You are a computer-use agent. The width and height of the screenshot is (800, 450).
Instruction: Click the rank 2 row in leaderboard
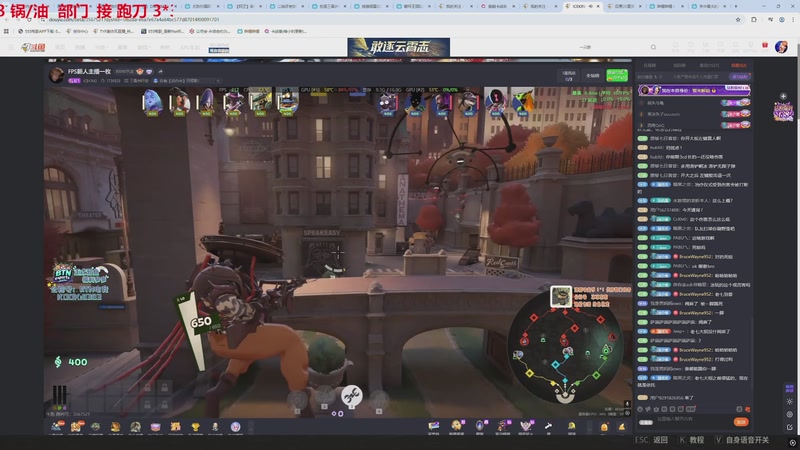(694, 114)
